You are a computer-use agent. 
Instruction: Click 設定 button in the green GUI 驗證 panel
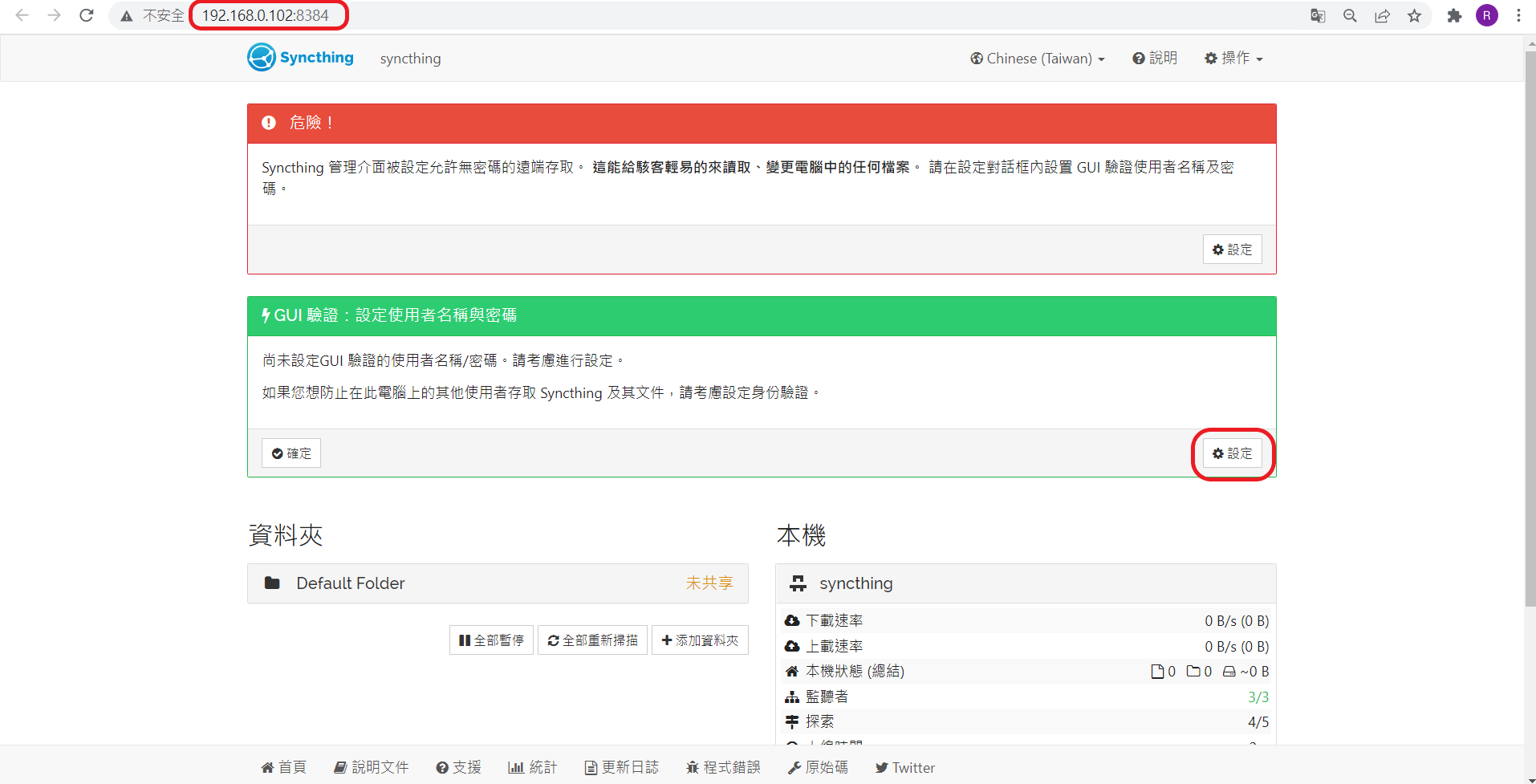tap(1232, 453)
